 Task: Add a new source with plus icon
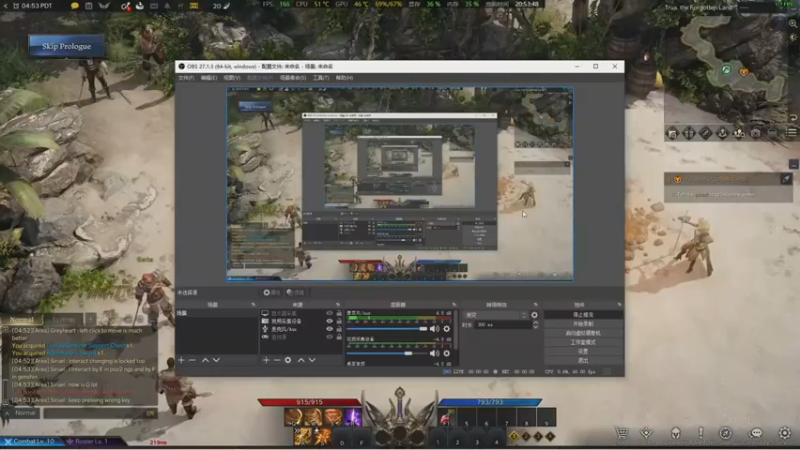click(266, 360)
